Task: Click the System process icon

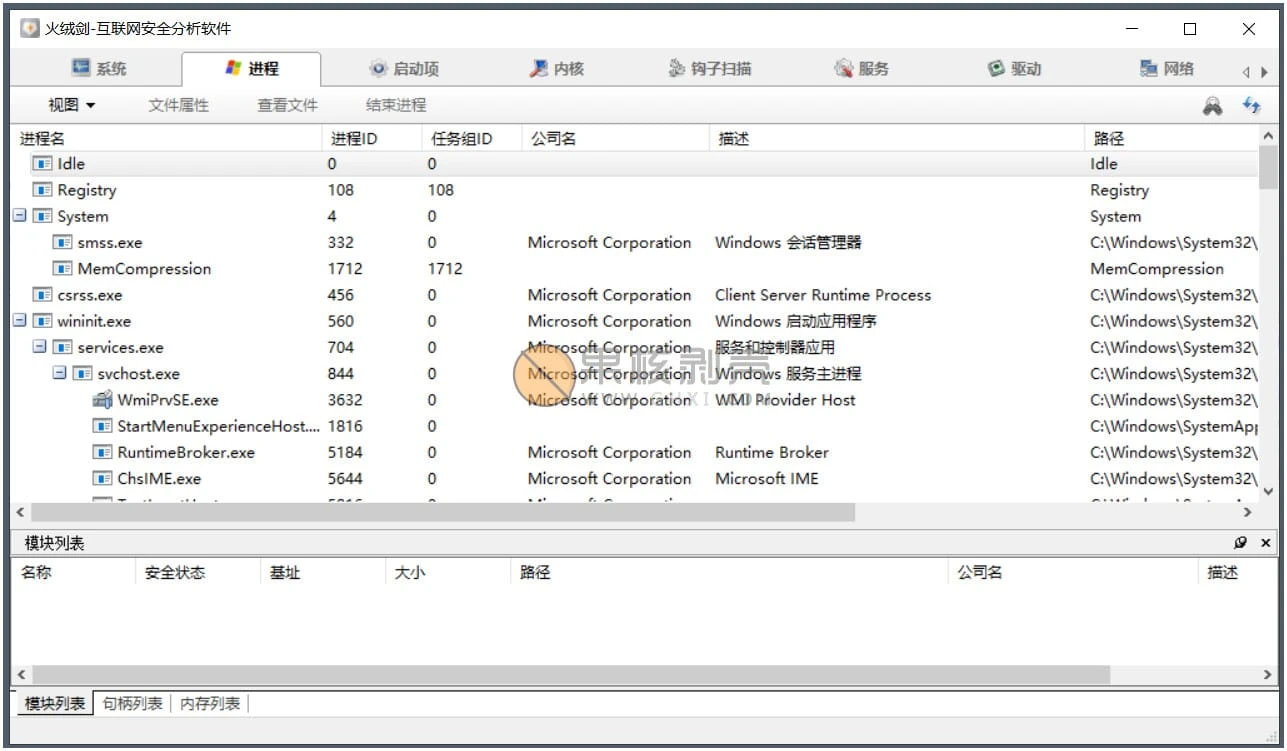Action: 42,216
